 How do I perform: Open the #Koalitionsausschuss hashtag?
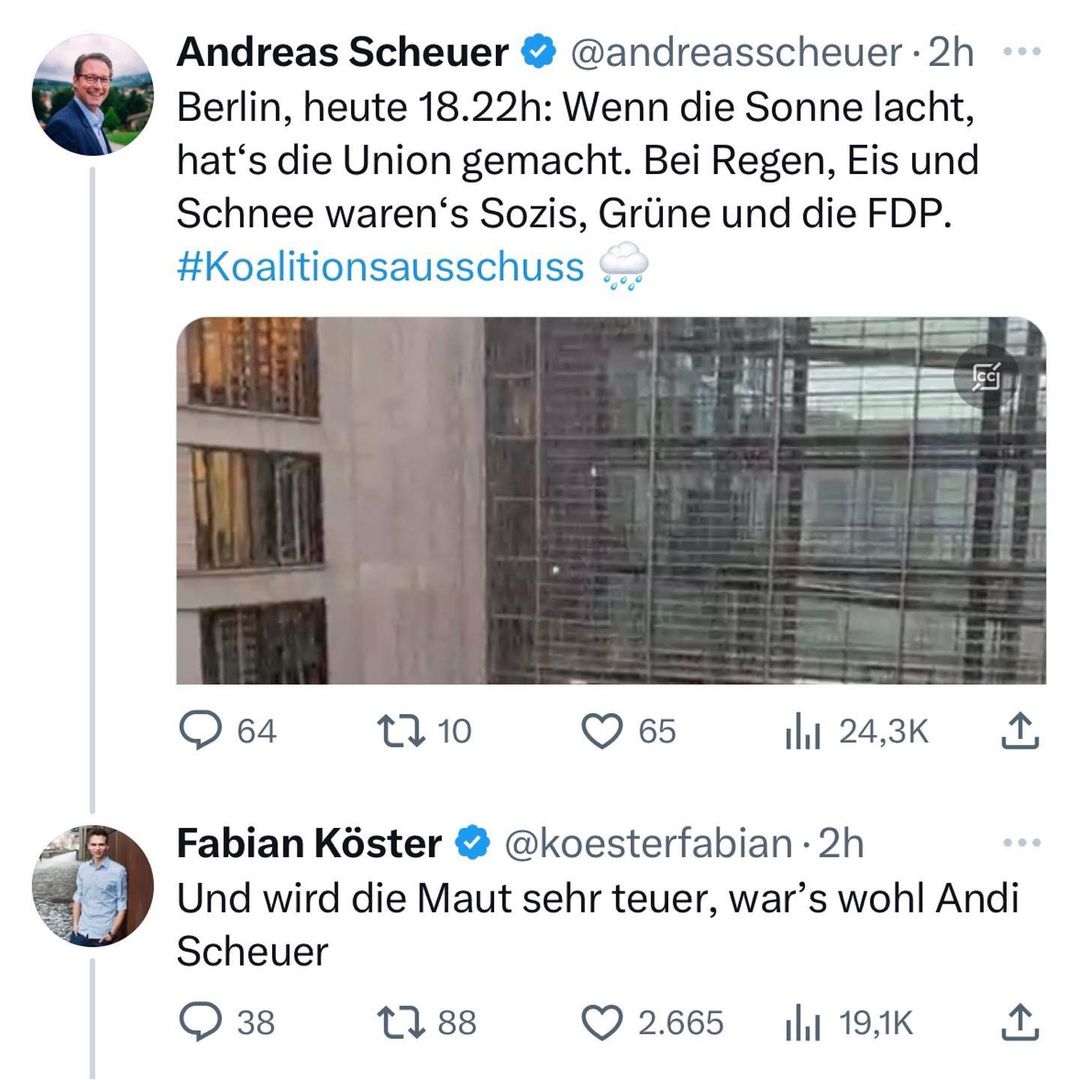(380, 268)
